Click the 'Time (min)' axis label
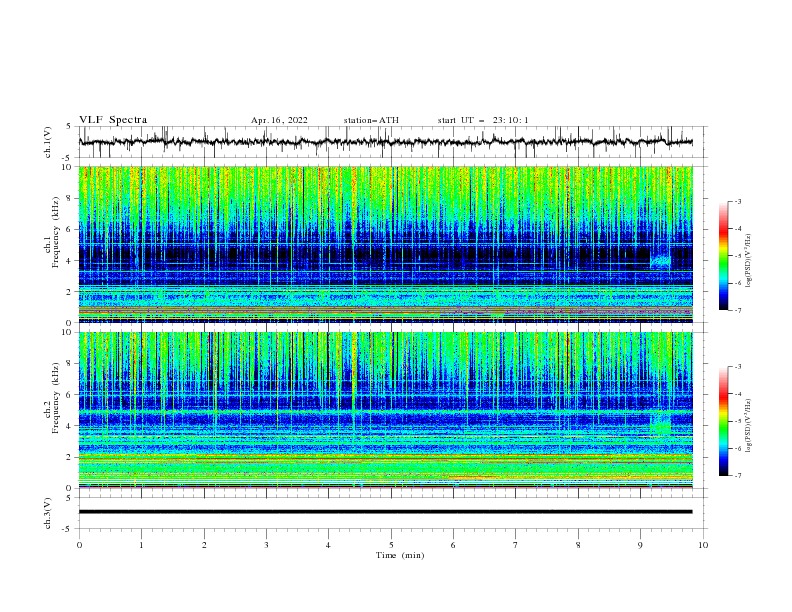The width and height of the screenshot is (792, 612). click(x=400, y=555)
